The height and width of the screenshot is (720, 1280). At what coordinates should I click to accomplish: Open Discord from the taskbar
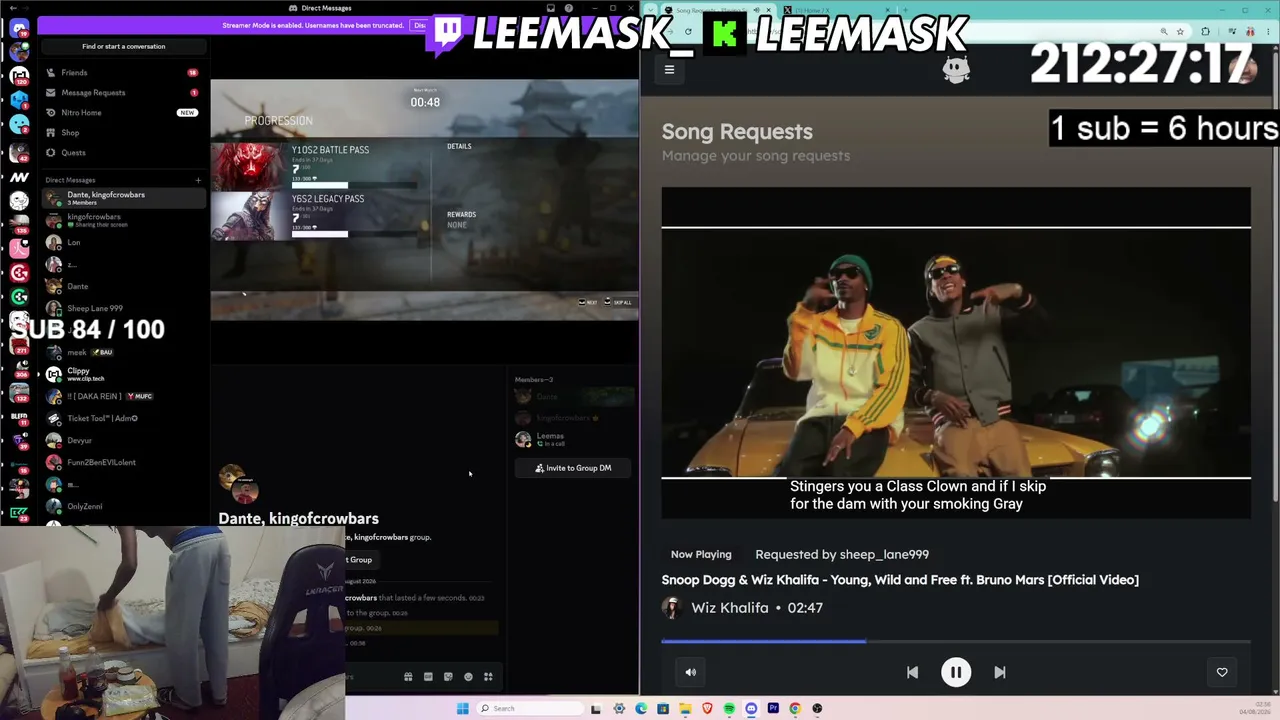pos(751,708)
